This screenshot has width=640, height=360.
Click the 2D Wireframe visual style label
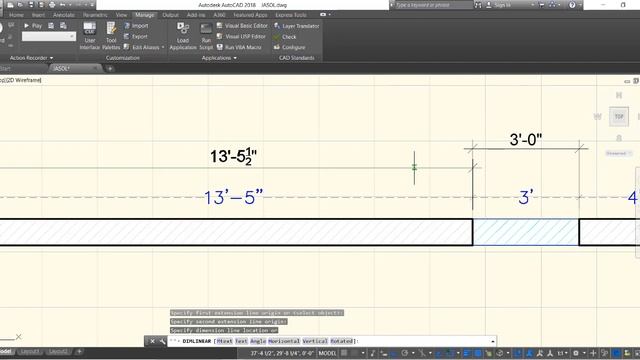point(24,80)
